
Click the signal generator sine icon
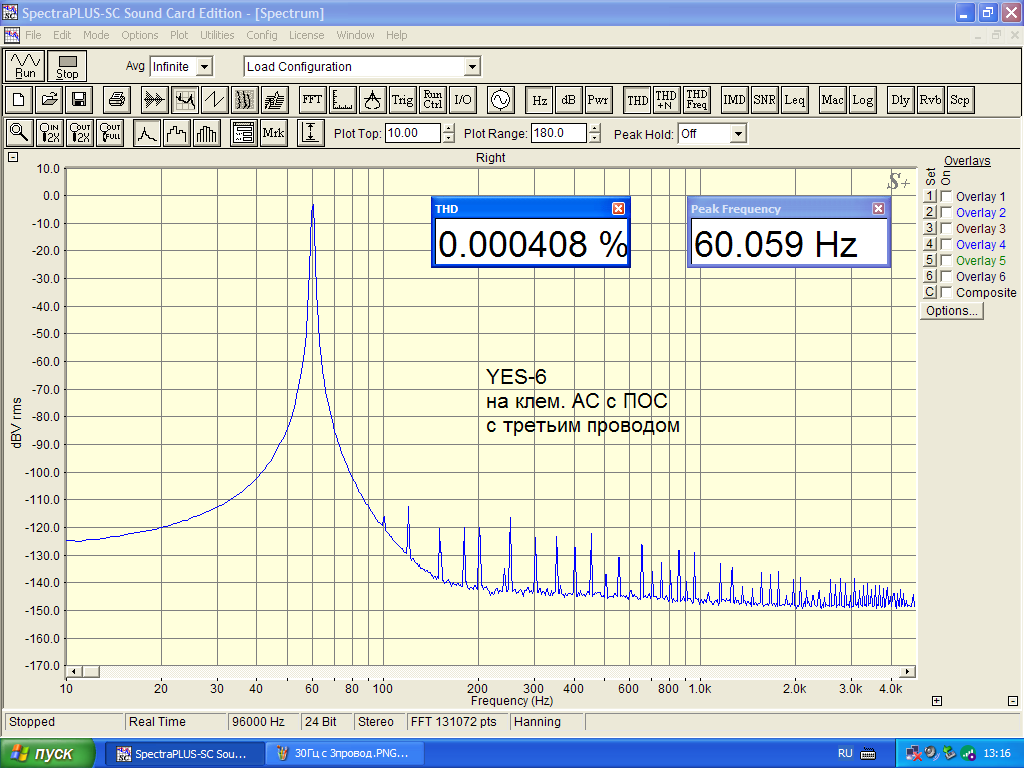(499, 100)
